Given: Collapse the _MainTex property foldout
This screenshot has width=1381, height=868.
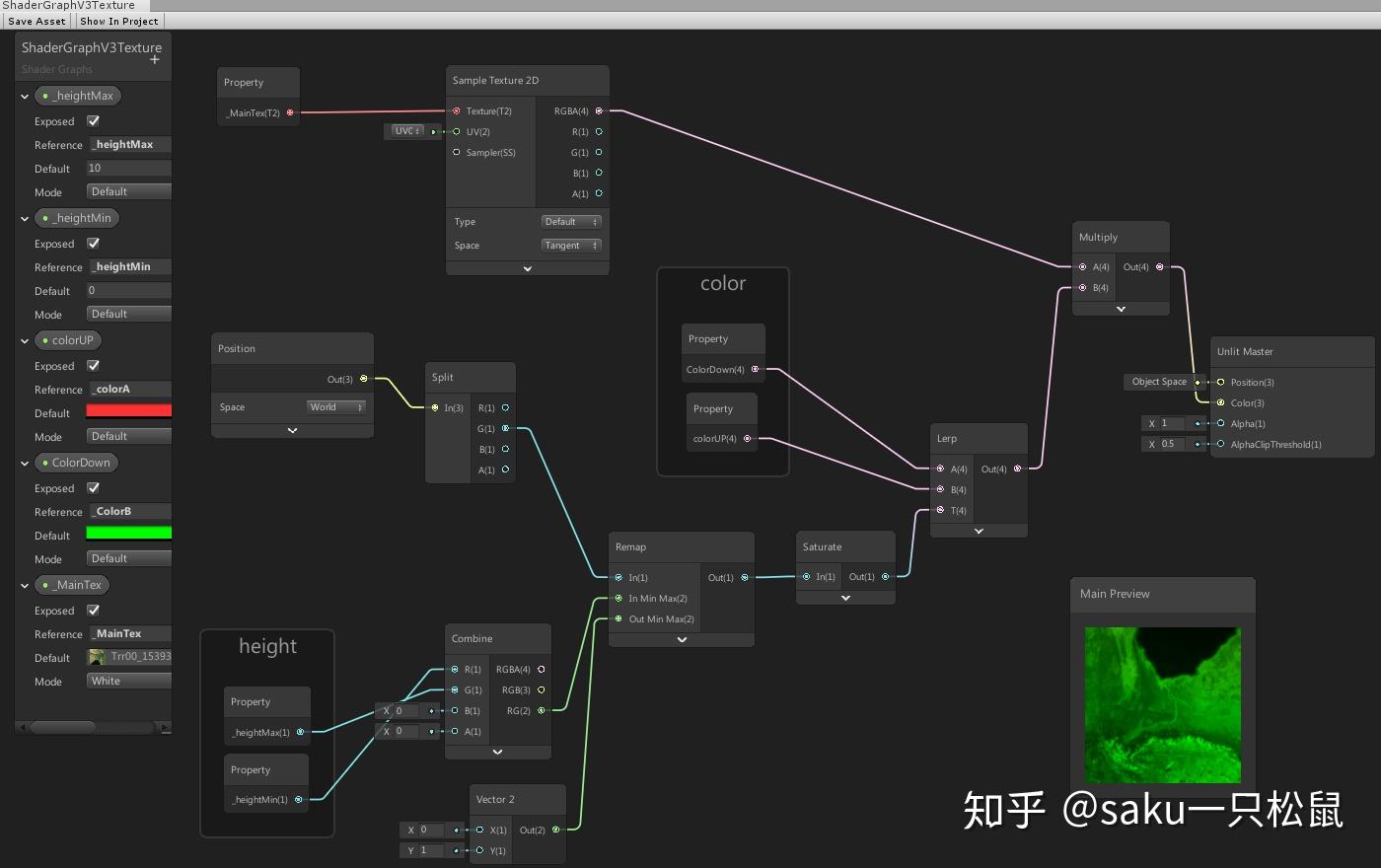Looking at the screenshot, I should (25, 586).
